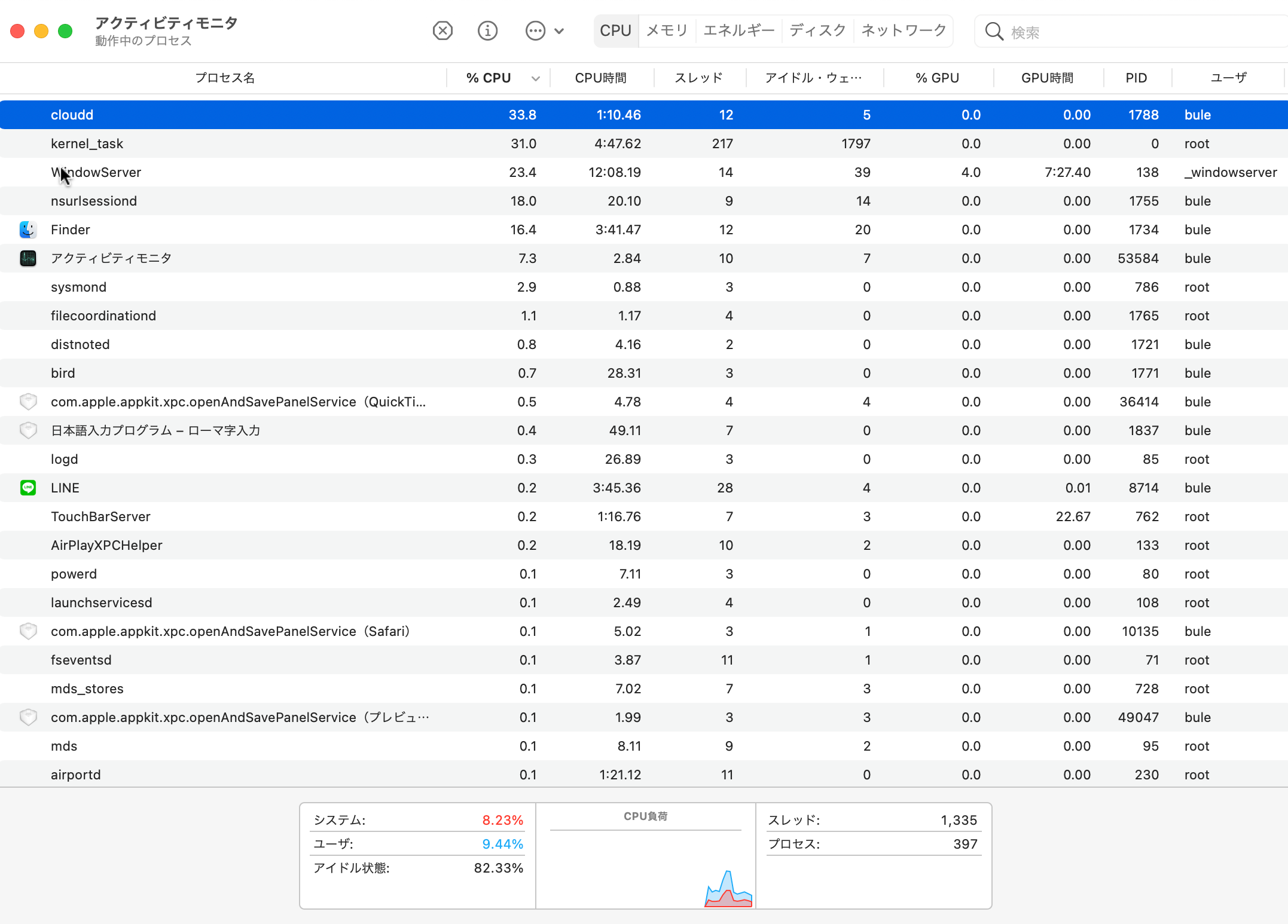Switch to the ディスク tab
The image size is (1288, 924).
(817, 30)
